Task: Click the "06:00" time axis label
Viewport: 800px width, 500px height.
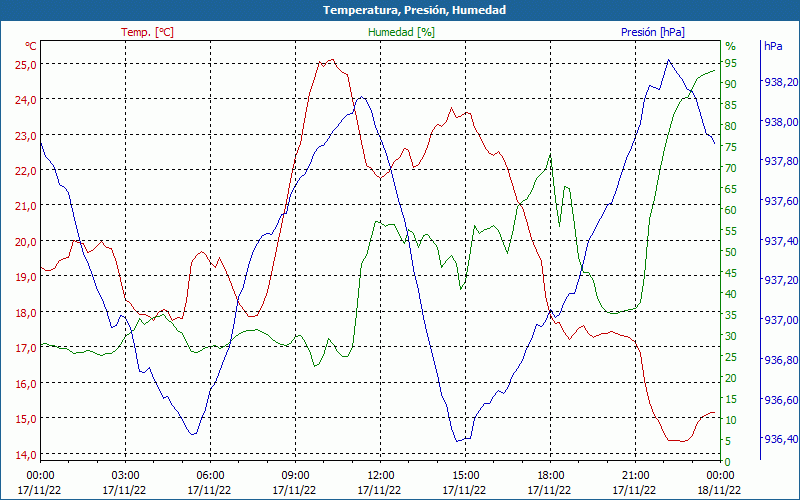Action: click(210, 476)
